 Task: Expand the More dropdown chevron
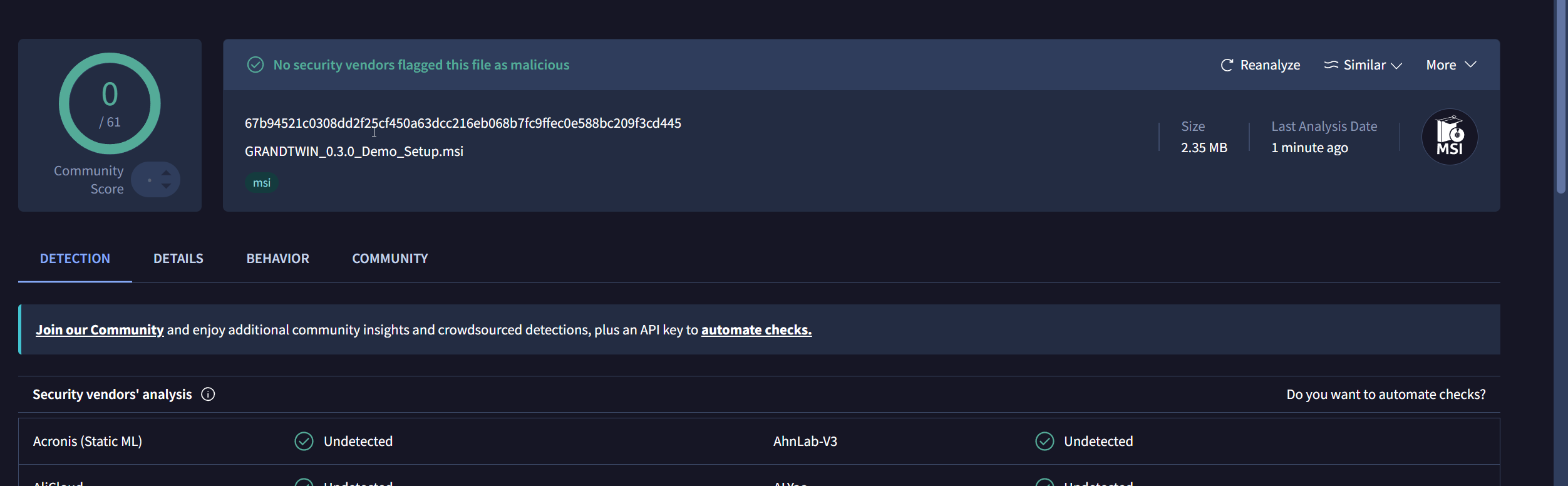1471,65
